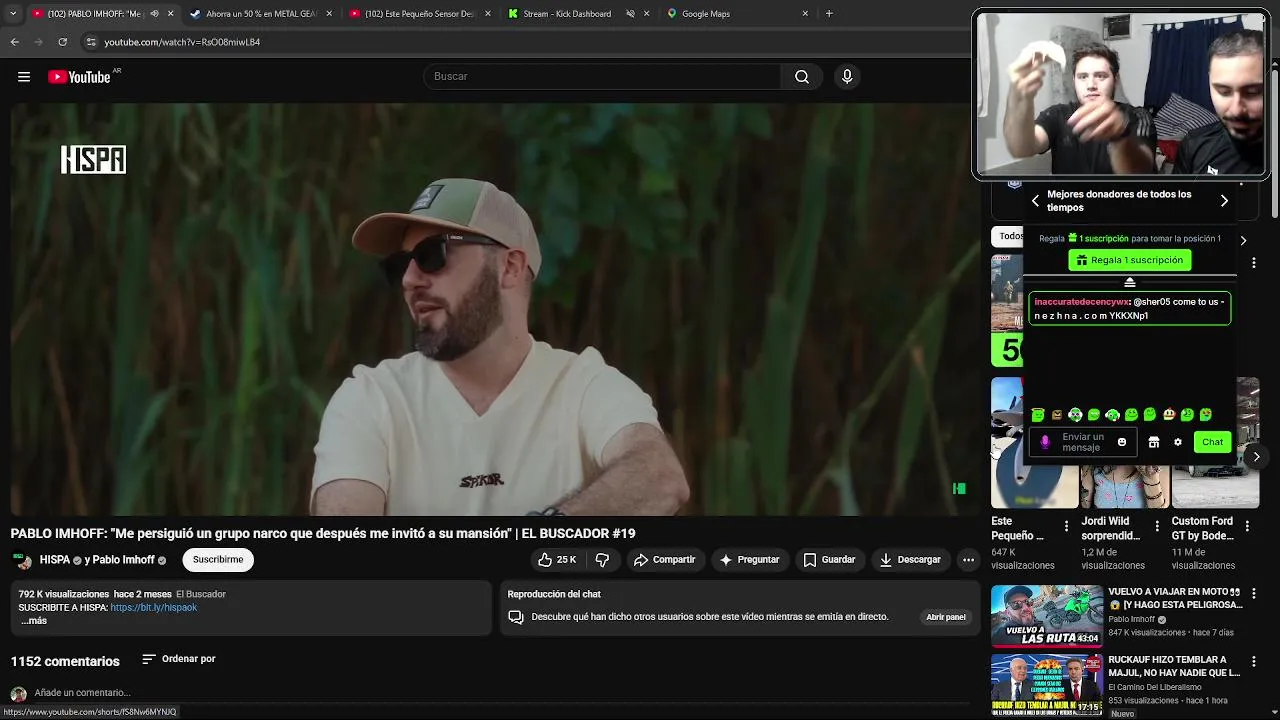The height and width of the screenshot is (720, 1280).
Task: Open options for VUELVO A VIAJAR video
Action: click(1253, 593)
